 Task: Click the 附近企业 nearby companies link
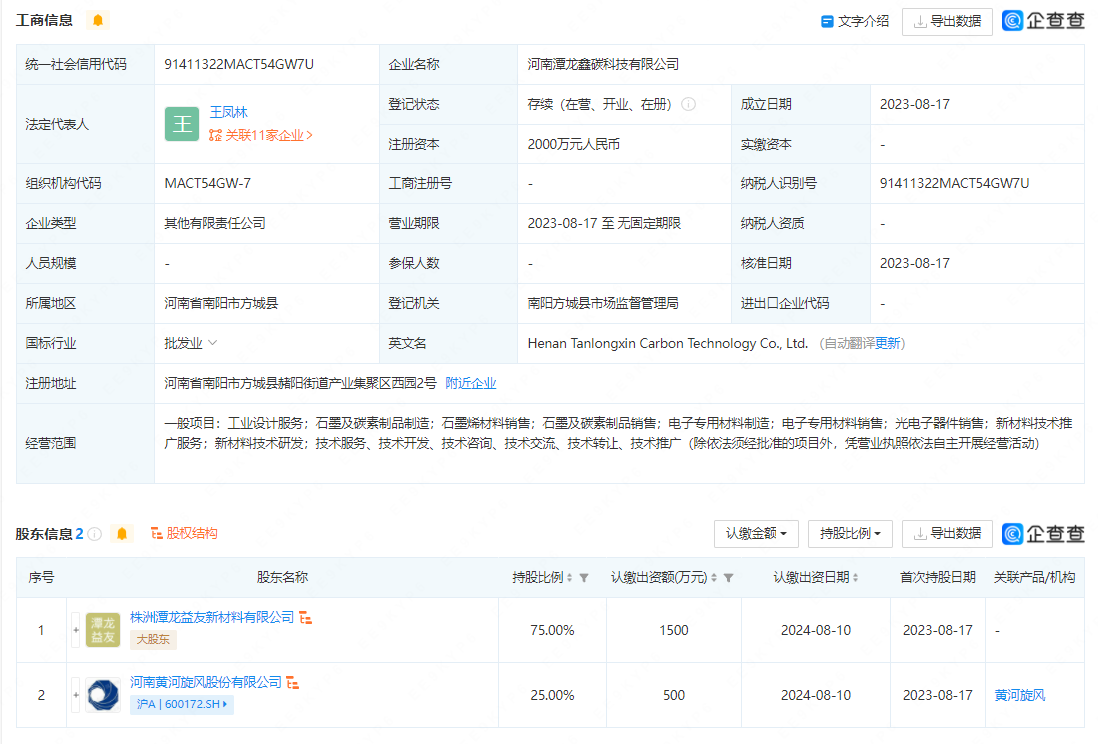471,383
